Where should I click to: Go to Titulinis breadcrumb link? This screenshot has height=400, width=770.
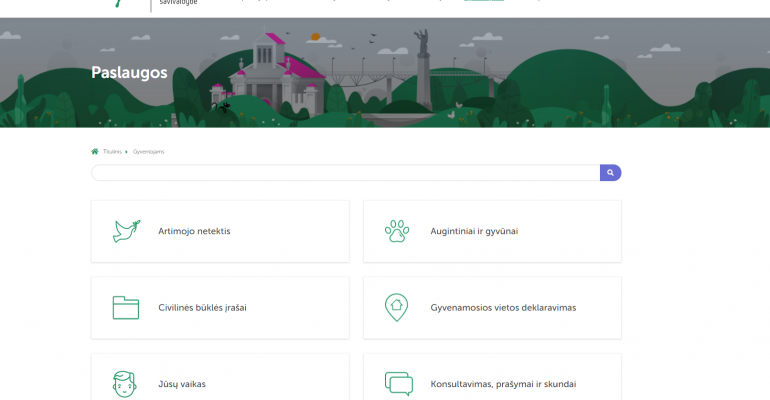point(112,152)
